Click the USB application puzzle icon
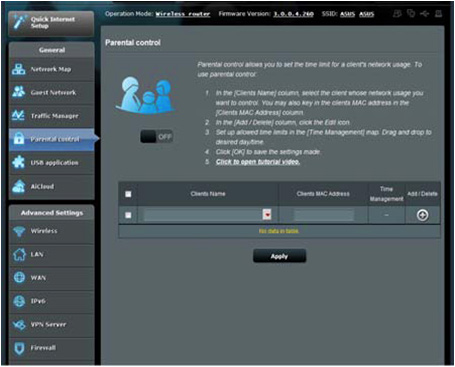Screen dimensions: 455x367 [19, 163]
